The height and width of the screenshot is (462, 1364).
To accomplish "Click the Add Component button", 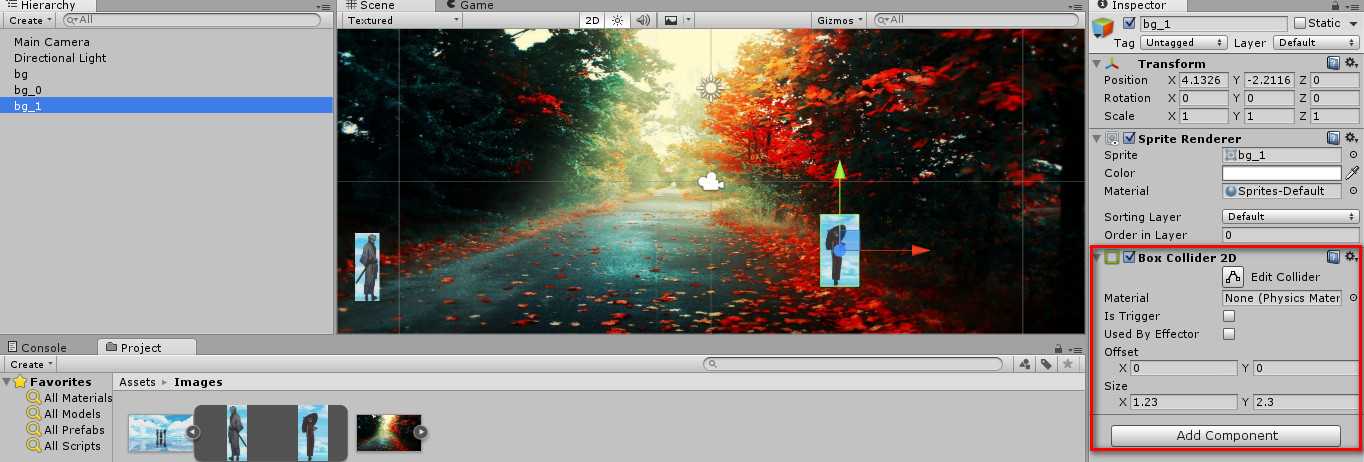I will pos(1225,435).
